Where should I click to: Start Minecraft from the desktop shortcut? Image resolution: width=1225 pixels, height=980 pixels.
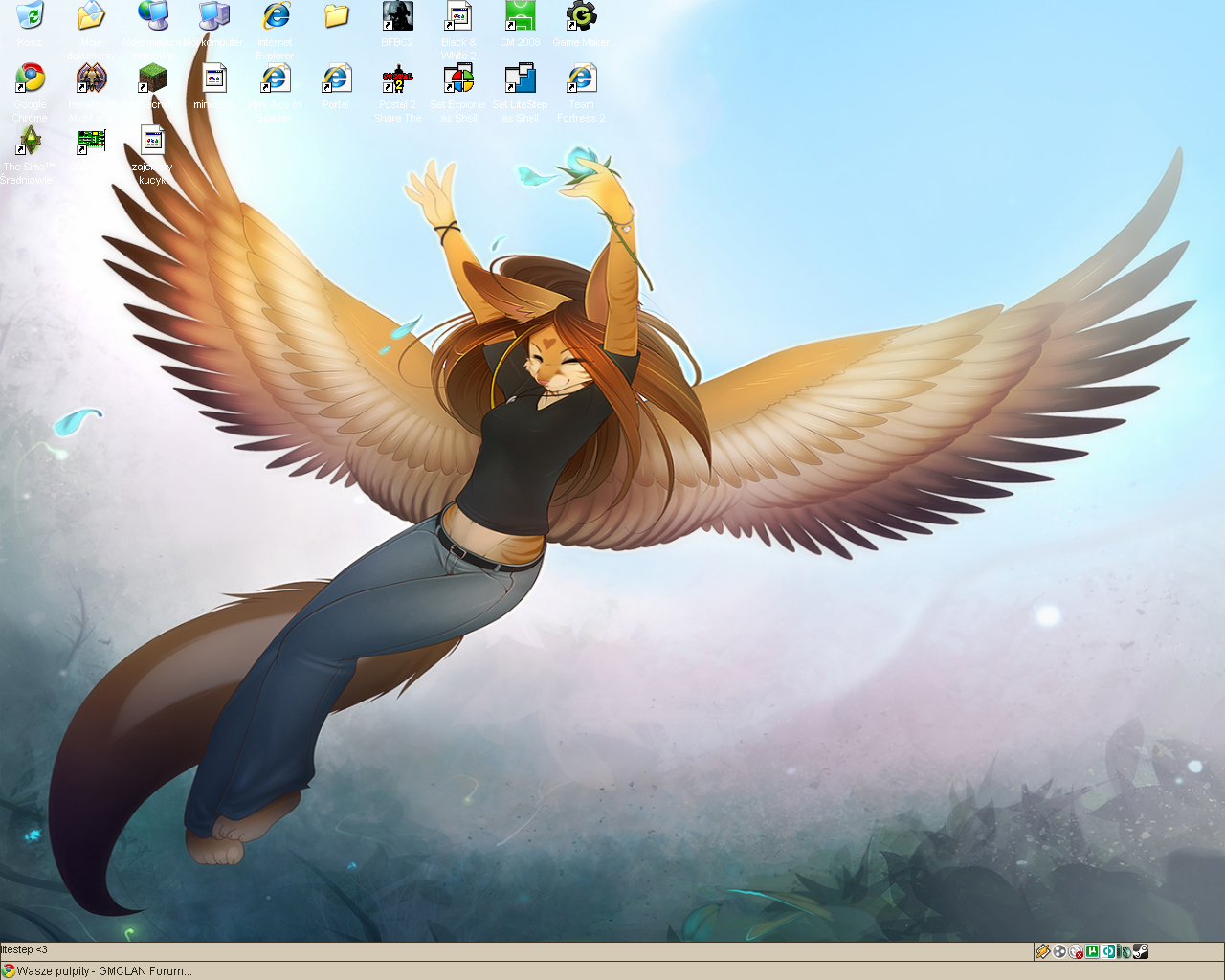coord(152,79)
